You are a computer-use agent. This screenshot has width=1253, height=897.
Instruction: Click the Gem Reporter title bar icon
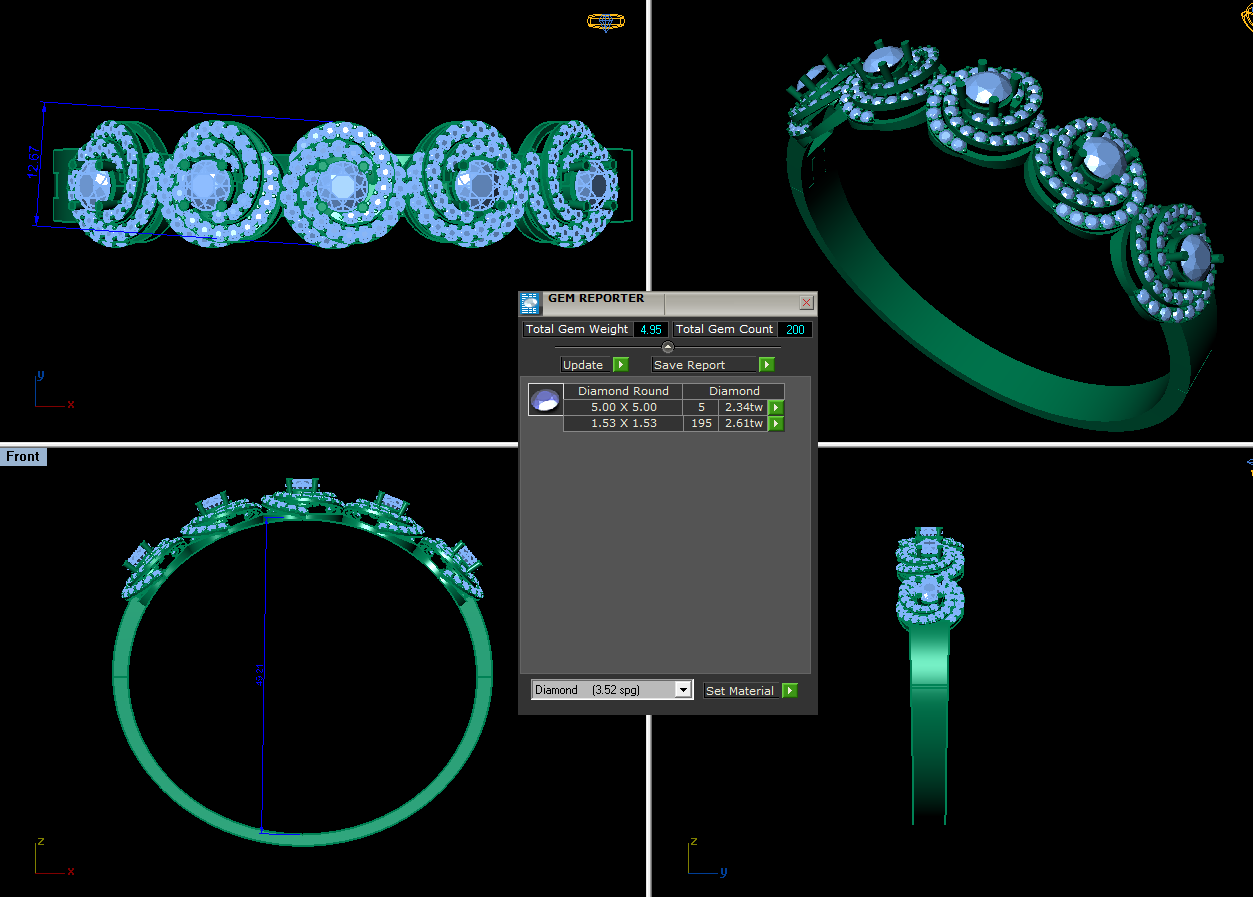tap(531, 303)
